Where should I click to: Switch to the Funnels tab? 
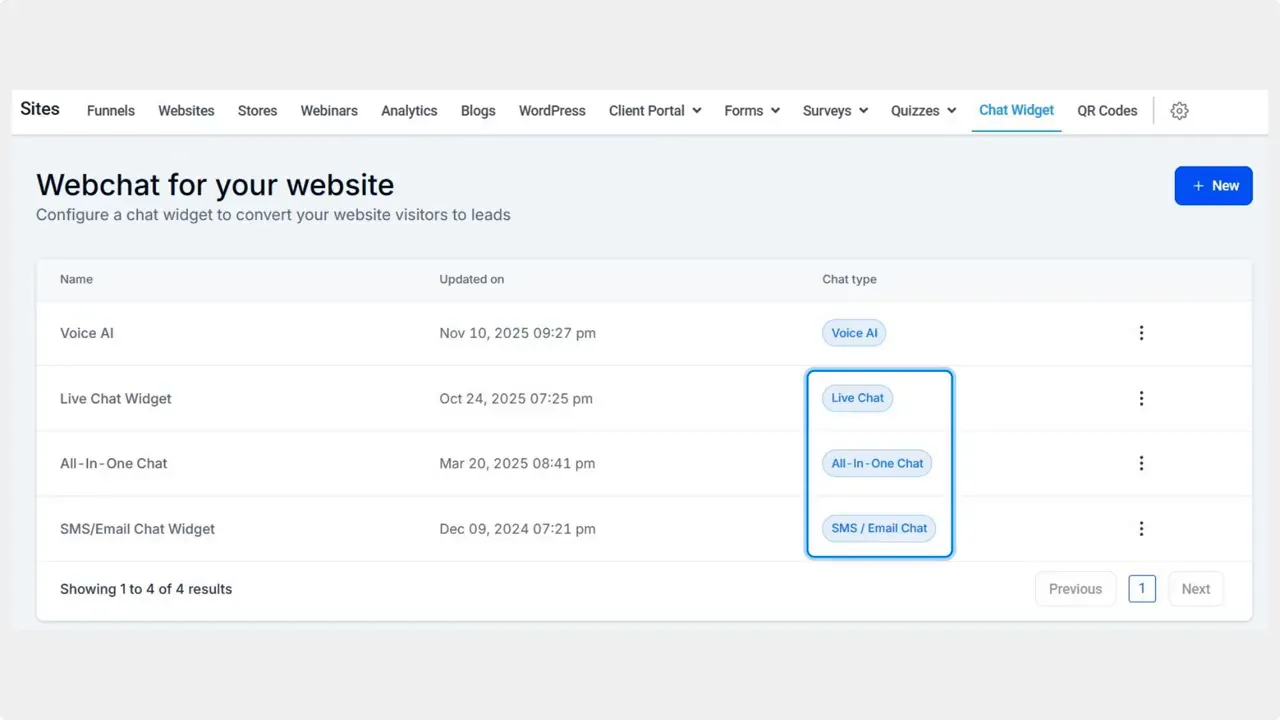point(110,111)
